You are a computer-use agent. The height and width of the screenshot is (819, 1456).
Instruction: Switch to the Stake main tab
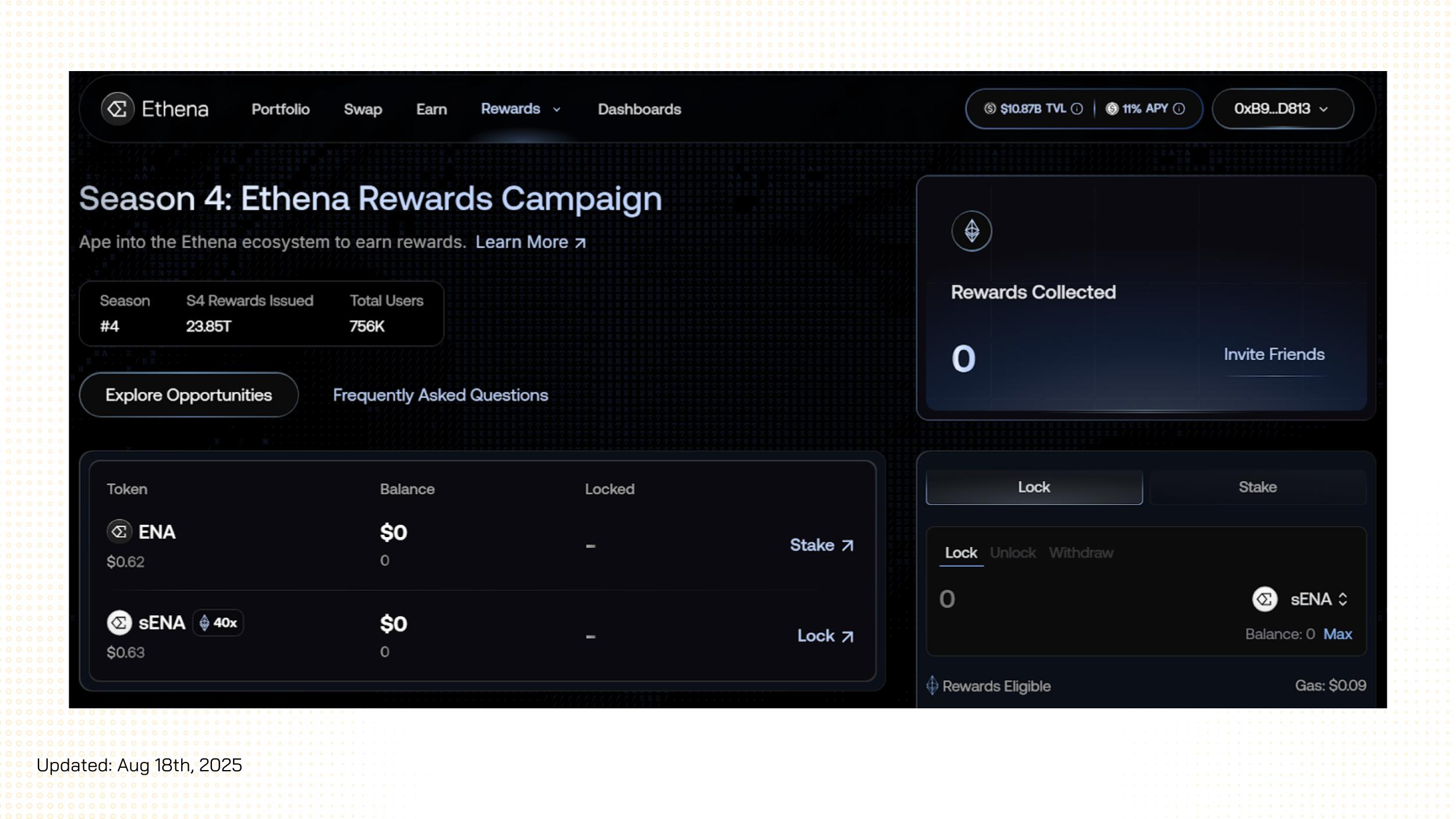1257,487
